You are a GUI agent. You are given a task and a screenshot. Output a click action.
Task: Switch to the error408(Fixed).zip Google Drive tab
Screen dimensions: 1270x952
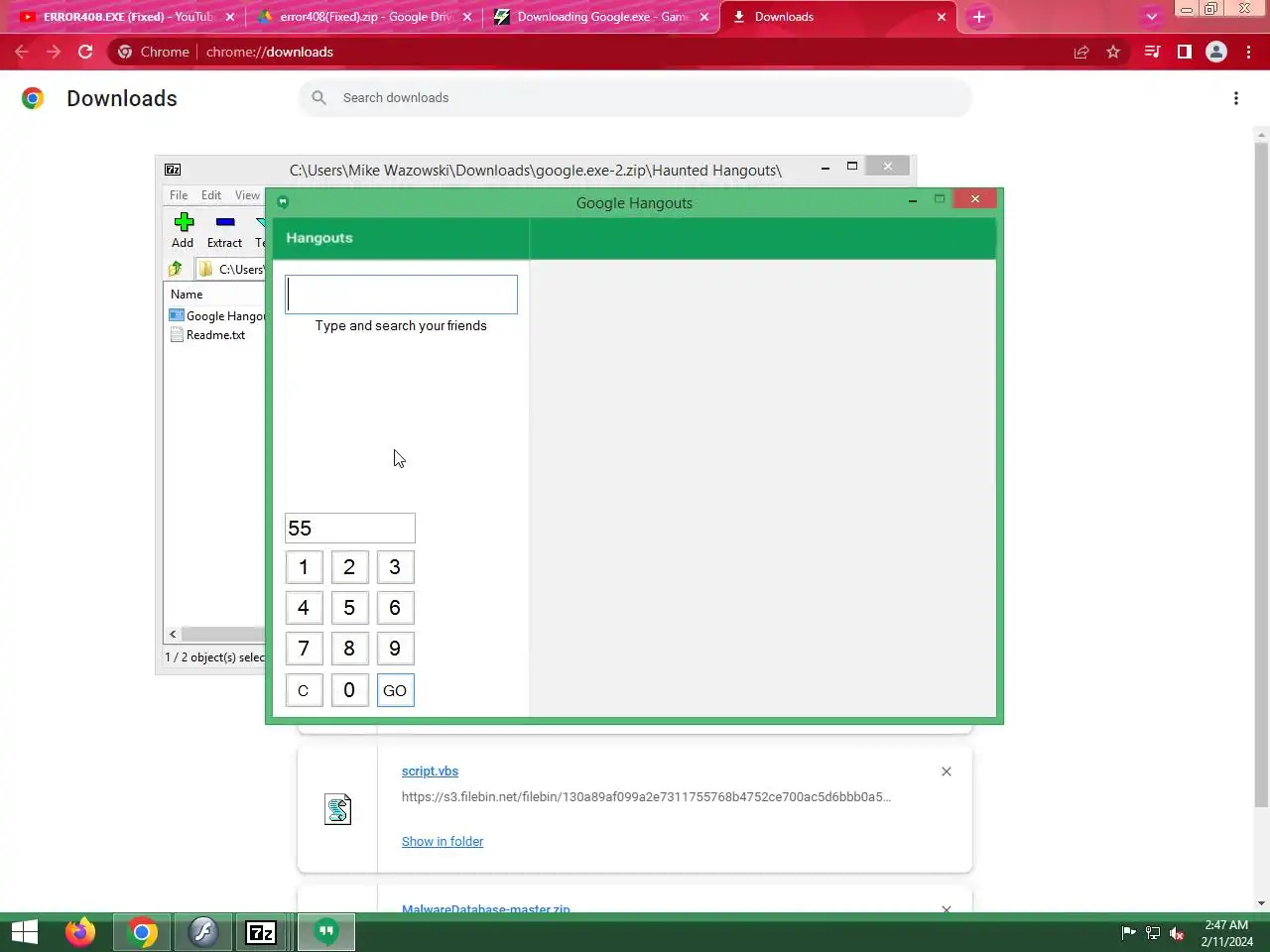(x=365, y=17)
